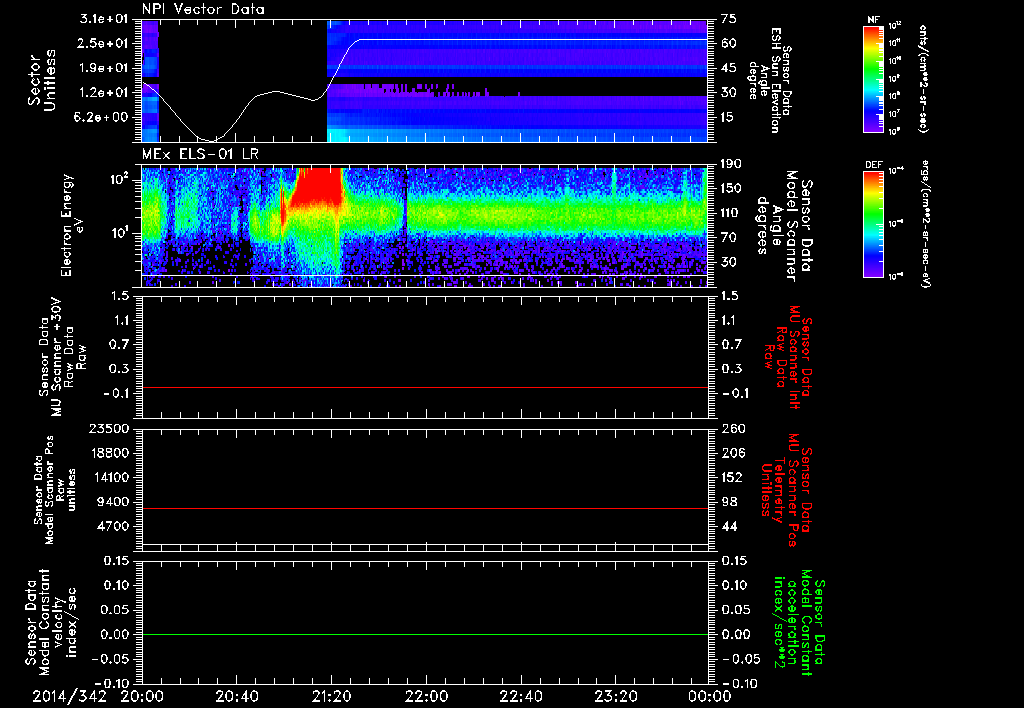Click the '22:00' time axis label
Viewport: 1024px width, 708px height.
(x=426, y=696)
